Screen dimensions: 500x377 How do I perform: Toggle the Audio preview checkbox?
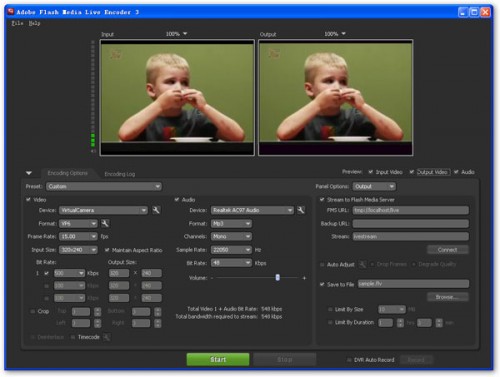[x=456, y=172]
